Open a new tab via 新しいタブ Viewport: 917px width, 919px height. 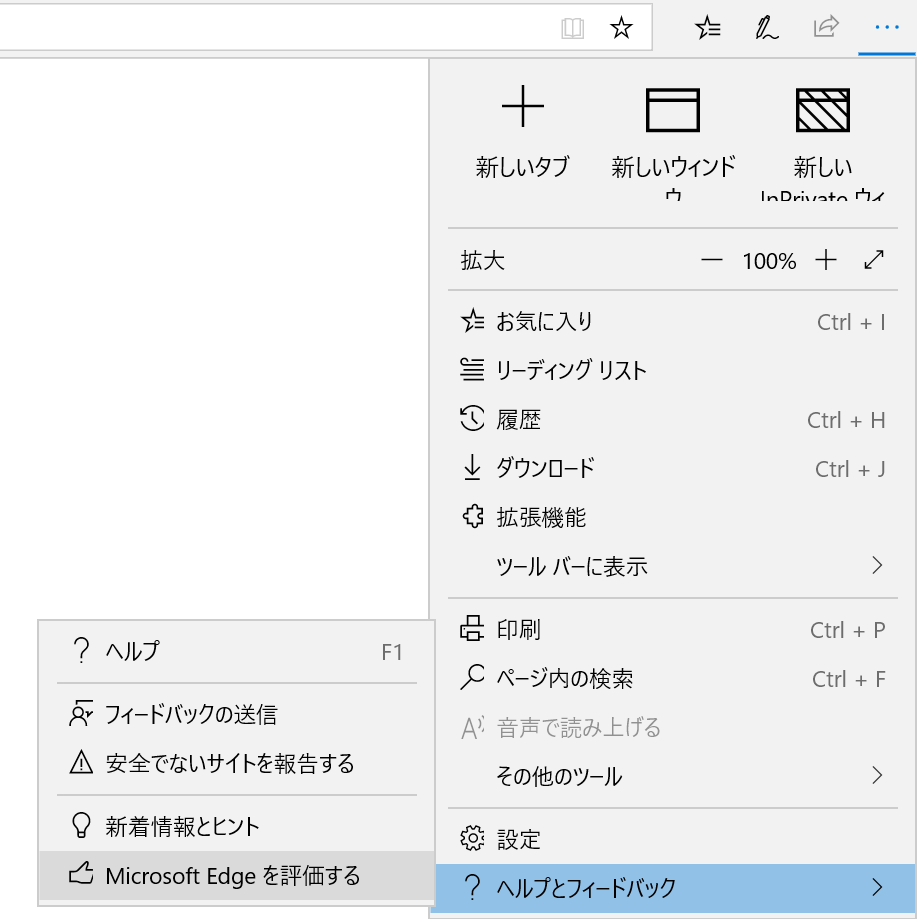click(x=523, y=132)
